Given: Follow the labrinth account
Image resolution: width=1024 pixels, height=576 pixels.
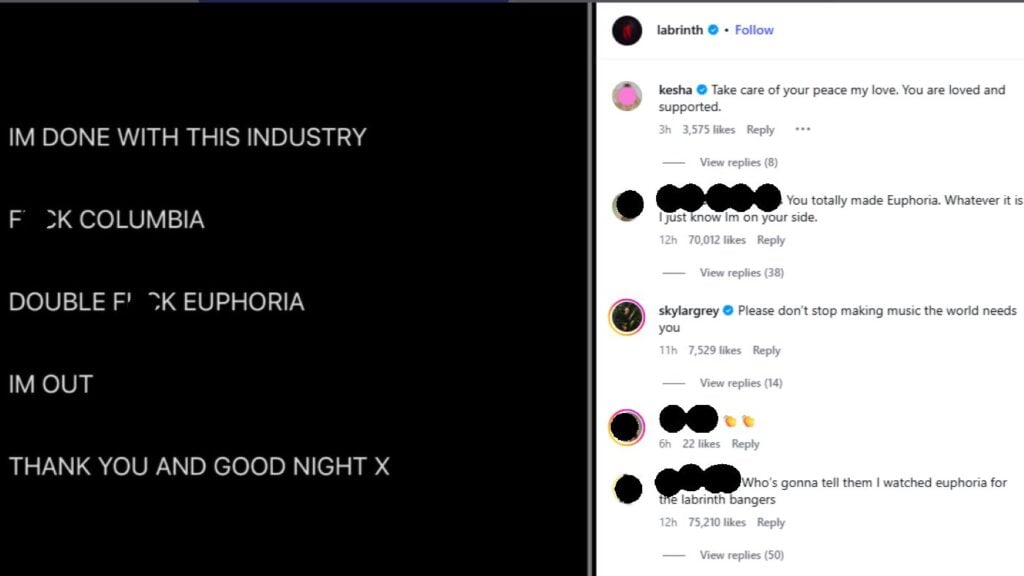Looking at the screenshot, I should (x=754, y=30).
